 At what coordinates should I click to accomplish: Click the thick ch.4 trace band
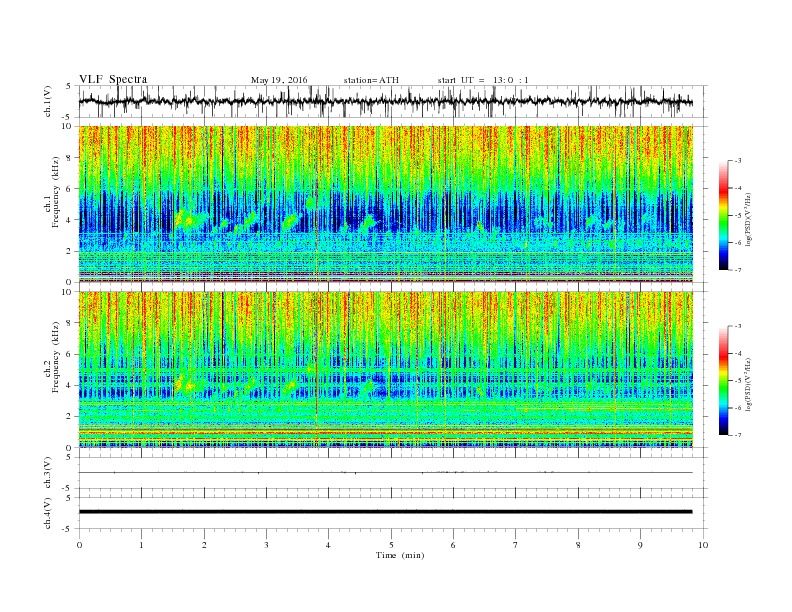tap(386, 512)
